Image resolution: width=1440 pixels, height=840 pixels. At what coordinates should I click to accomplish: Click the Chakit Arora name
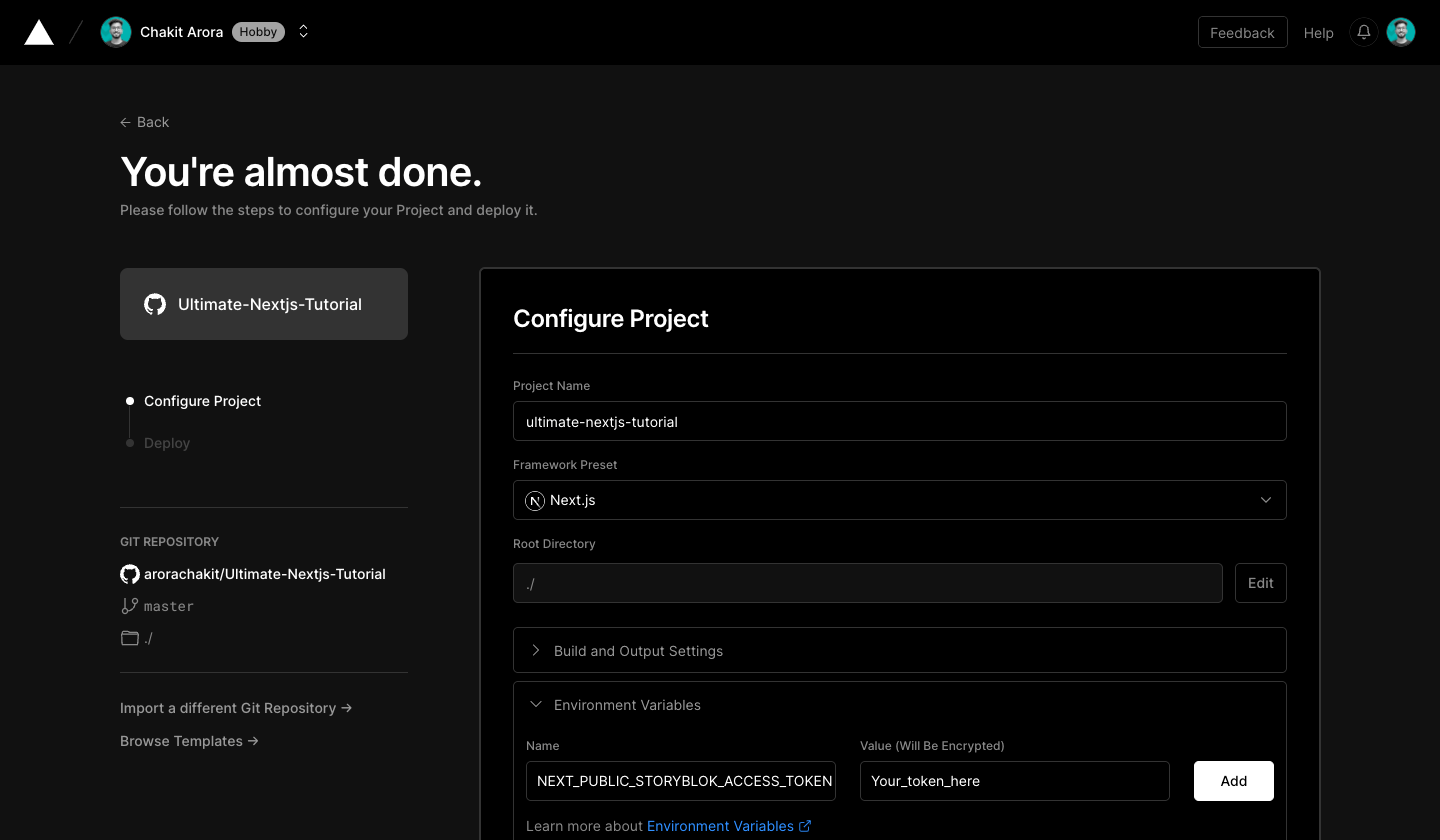click(181, 32)
